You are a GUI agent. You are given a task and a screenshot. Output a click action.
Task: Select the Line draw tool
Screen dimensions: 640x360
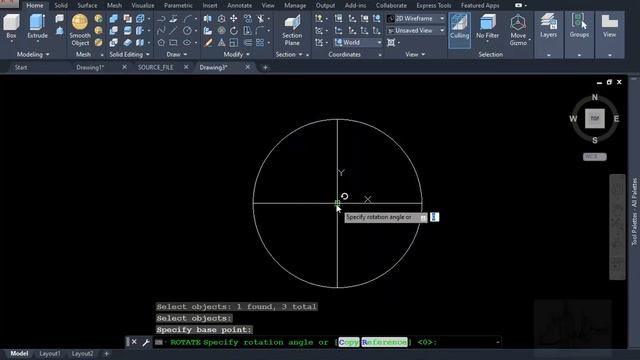click(x=173, y=31)
